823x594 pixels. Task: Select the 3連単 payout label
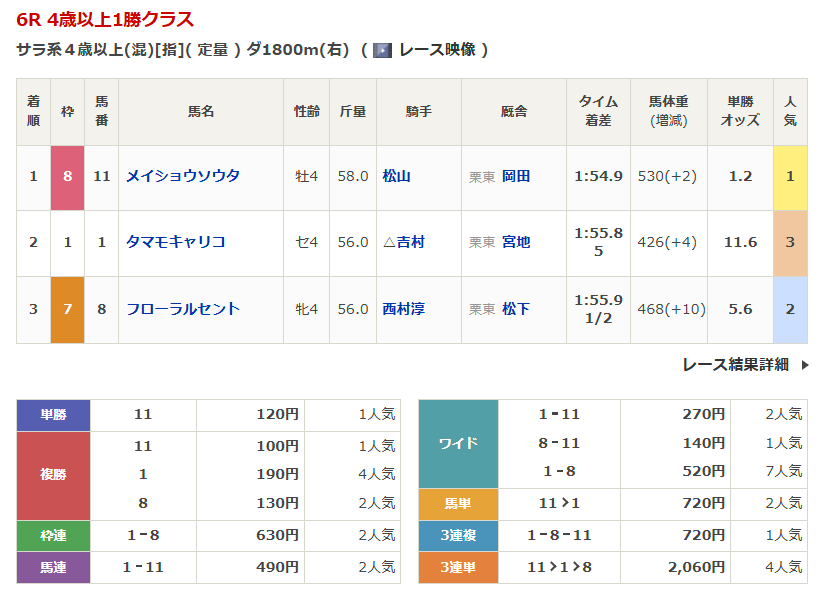pyautogui.click(x=458, y=567)
